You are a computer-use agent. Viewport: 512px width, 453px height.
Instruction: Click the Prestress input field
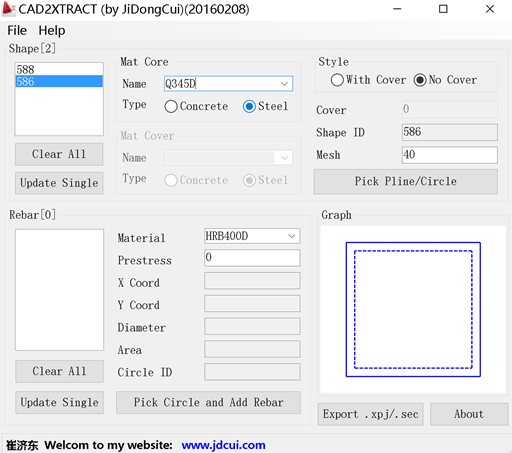[252, 258]
